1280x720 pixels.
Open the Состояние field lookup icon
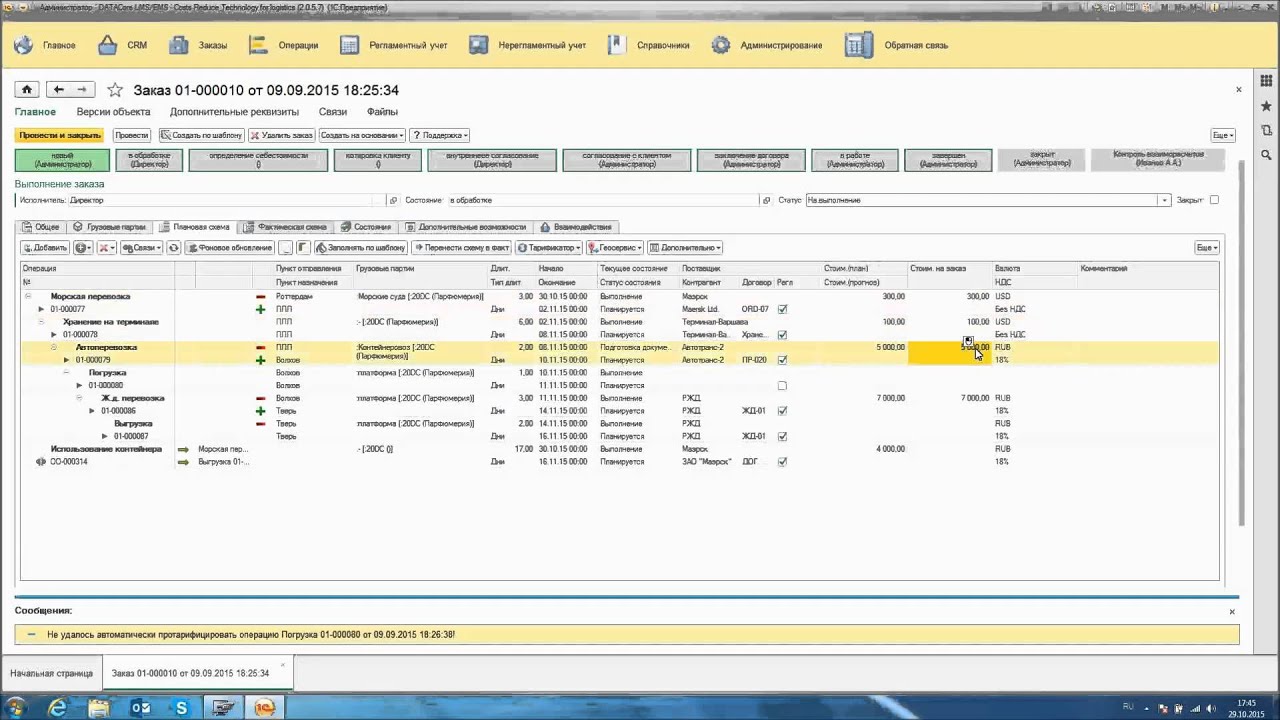point(767,200)
